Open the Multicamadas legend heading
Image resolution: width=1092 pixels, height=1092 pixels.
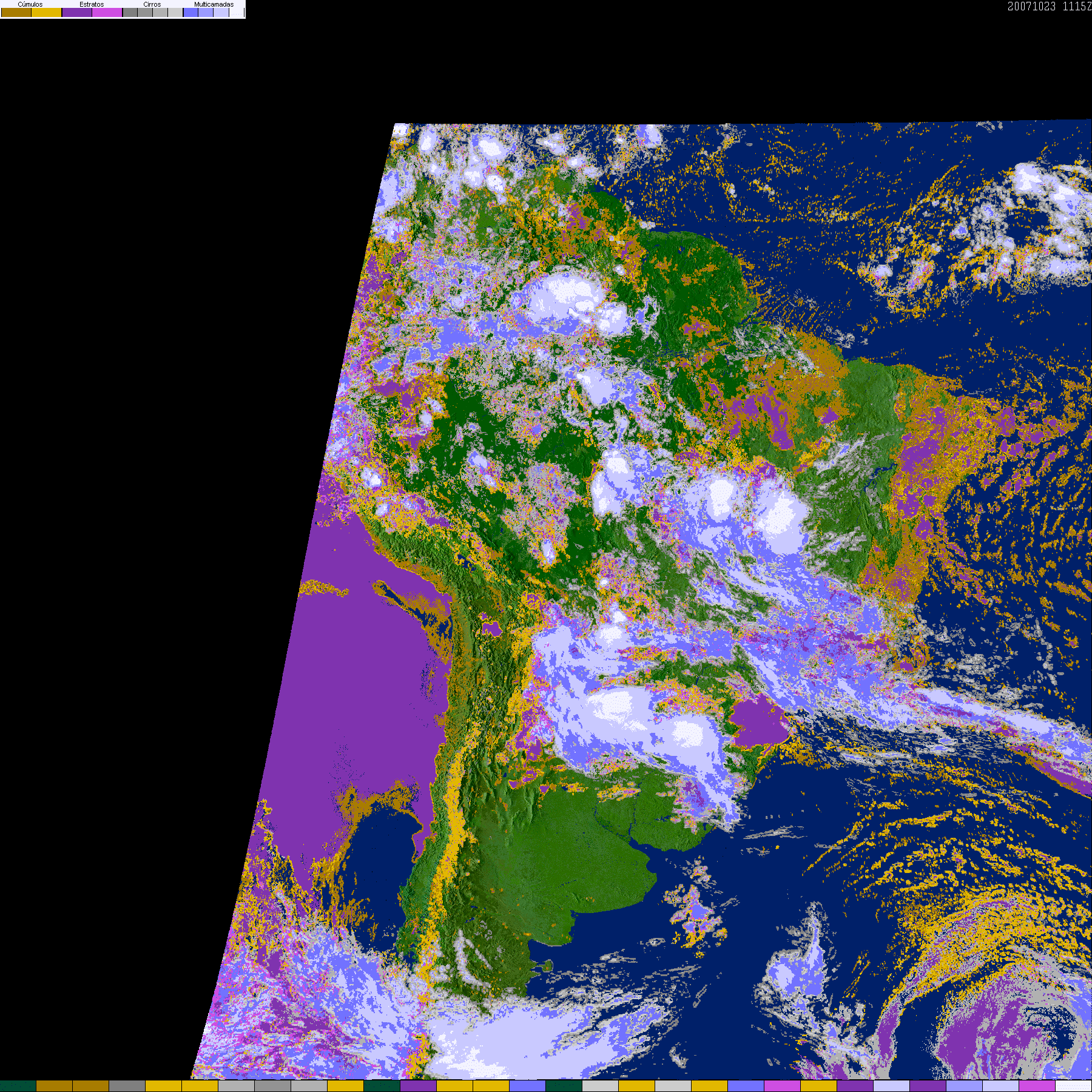pos(214,4)
